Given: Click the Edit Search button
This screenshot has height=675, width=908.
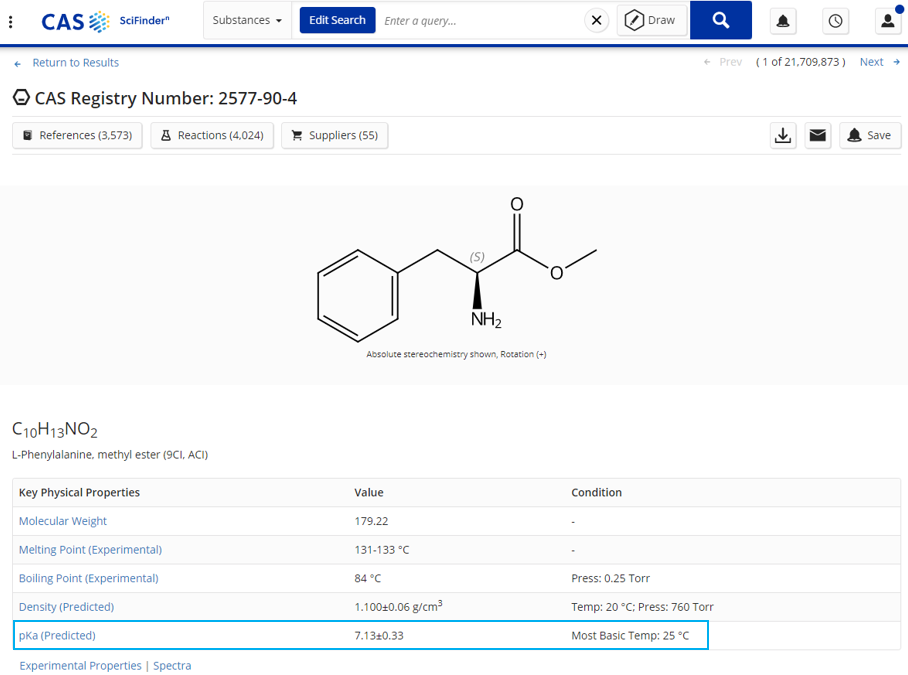Looking at the screenshot, I should tap(337, 20).
